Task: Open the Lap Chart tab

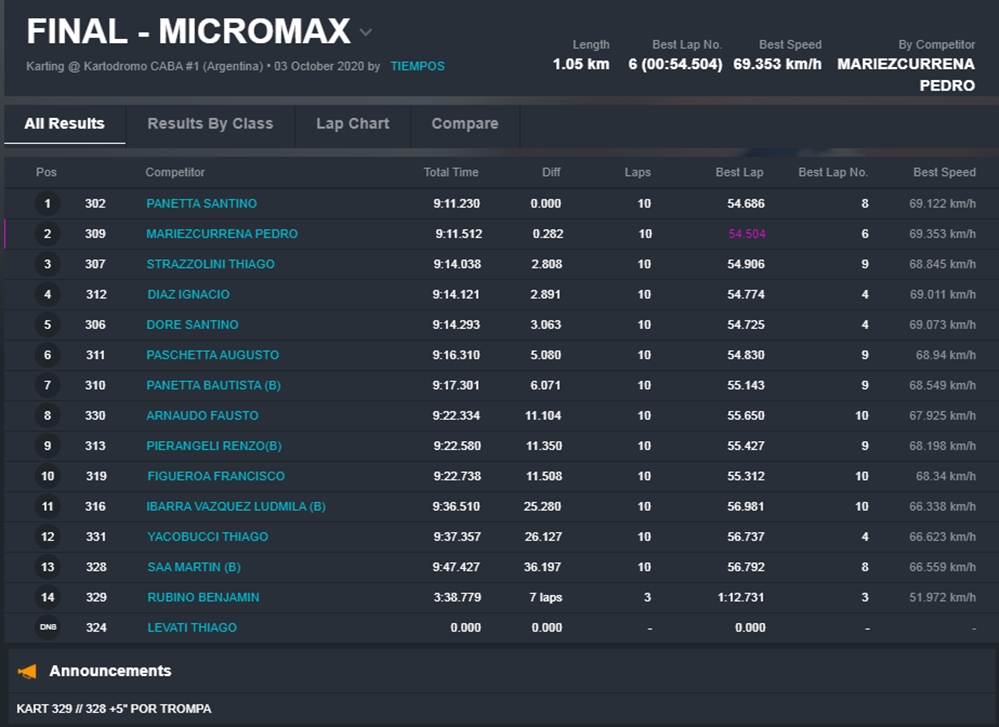Action: click(x=352, y=124)
